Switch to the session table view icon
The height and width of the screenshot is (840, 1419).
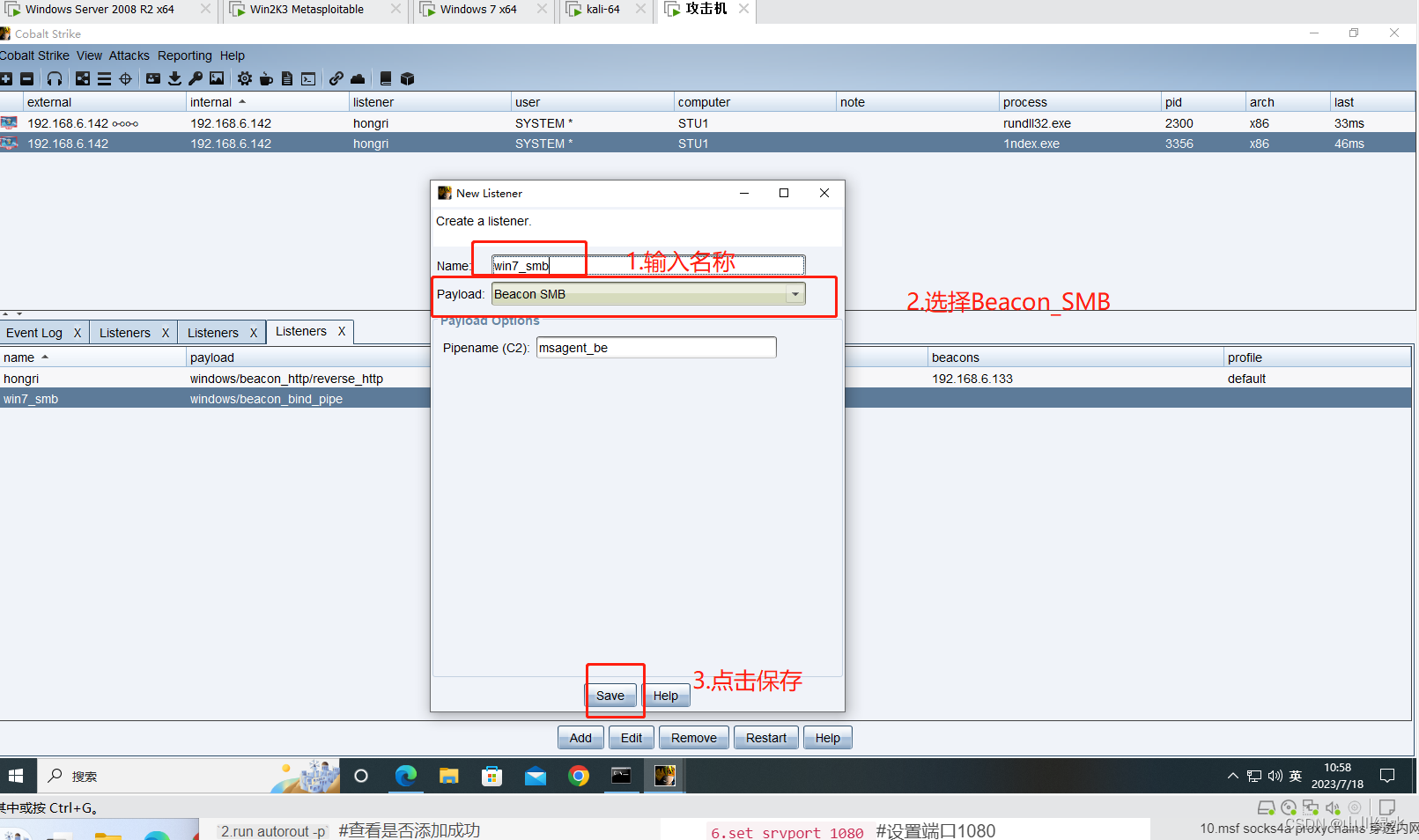104,79
